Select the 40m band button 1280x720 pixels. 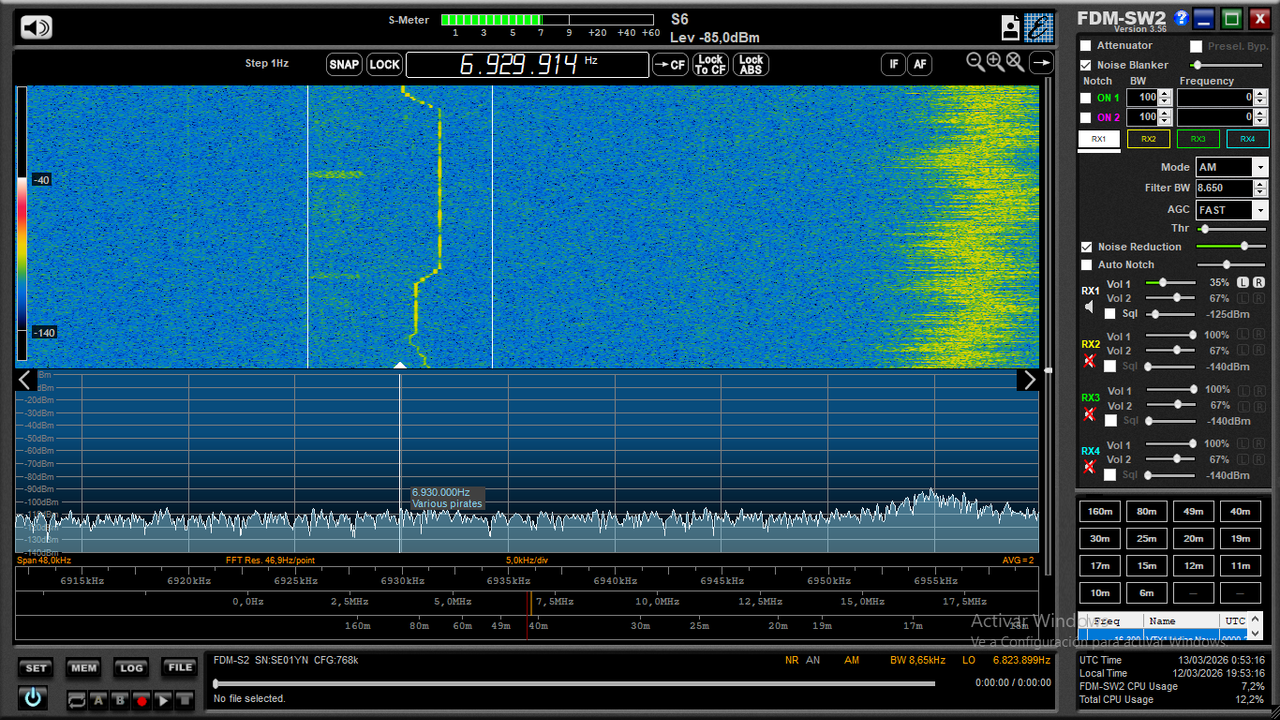tap(1240, 511)
